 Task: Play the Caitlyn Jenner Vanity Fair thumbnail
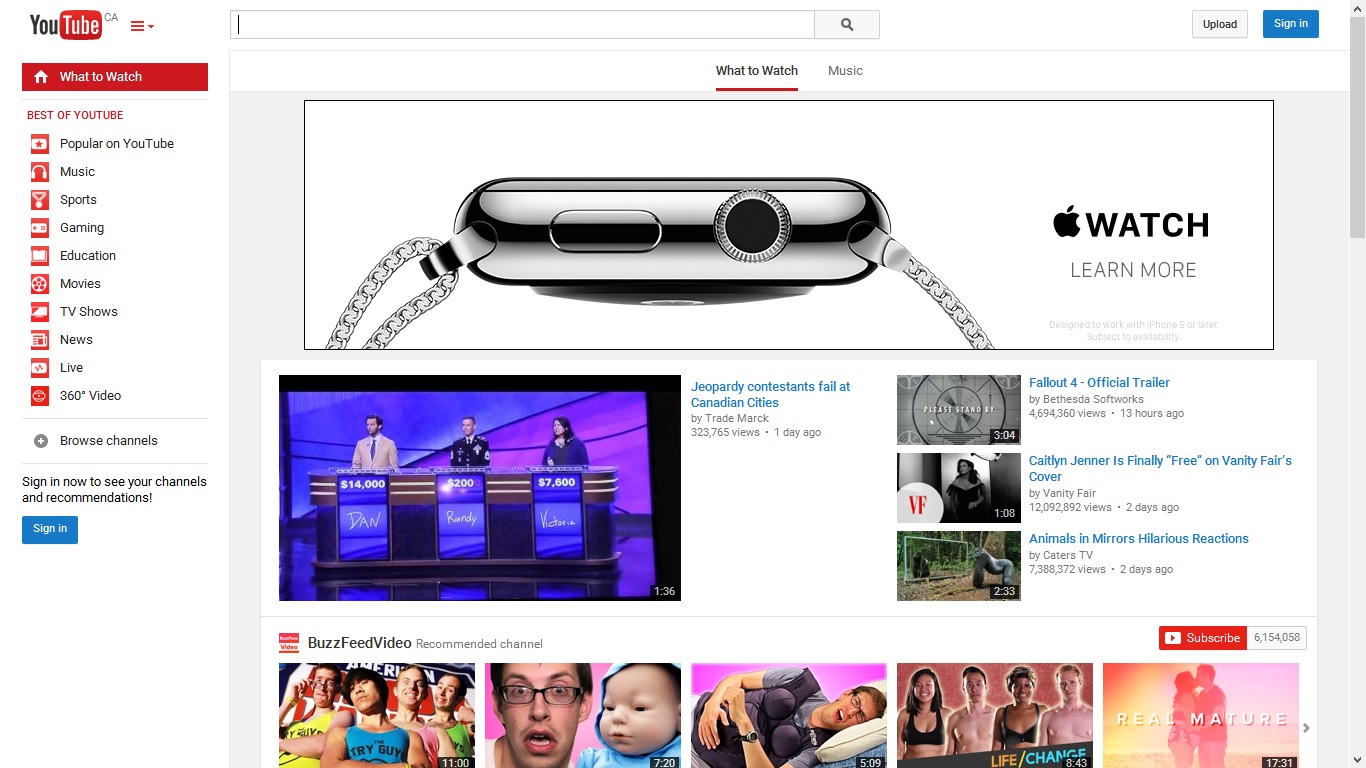tap(959, 488)
